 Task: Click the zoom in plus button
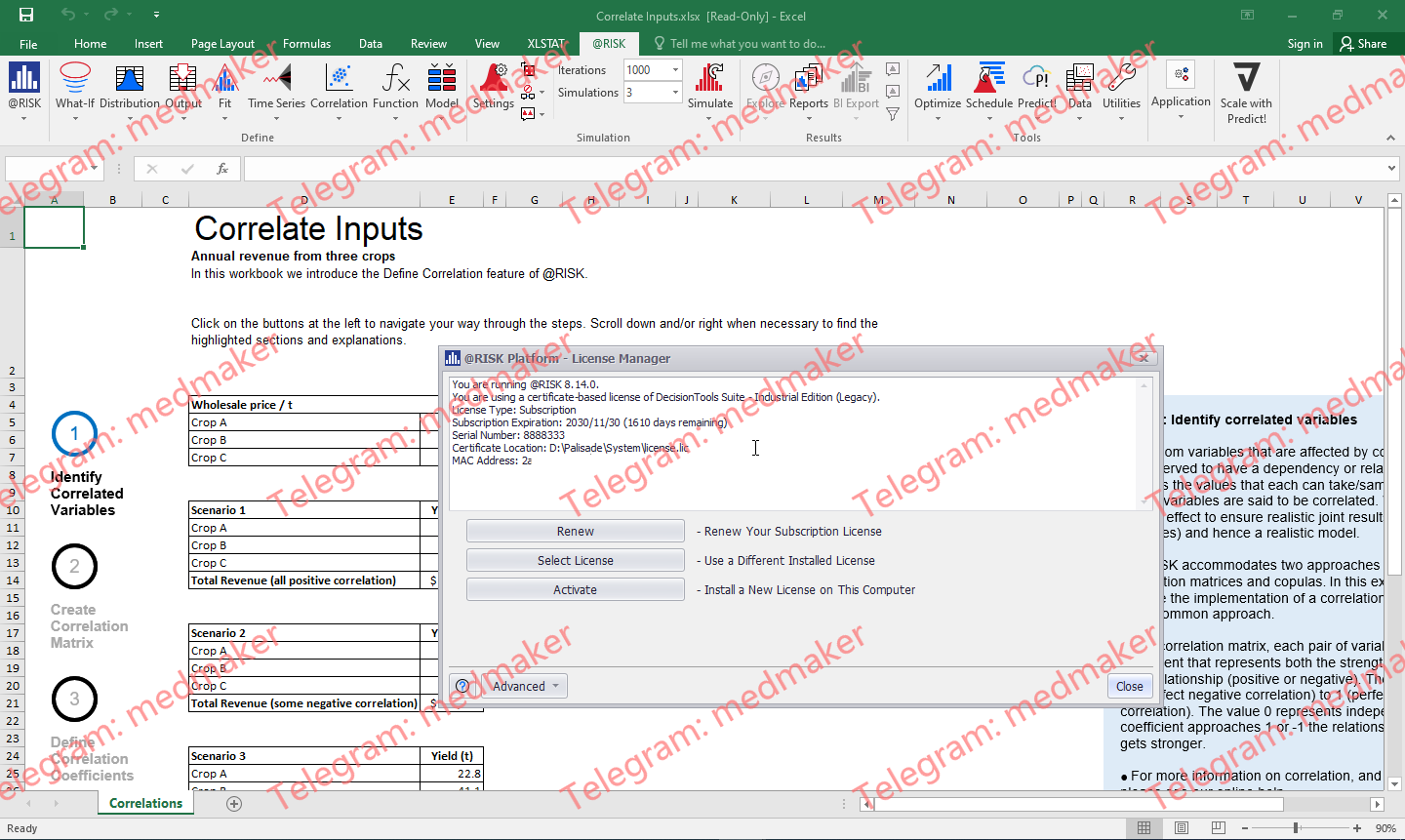tap(1357, 828)
